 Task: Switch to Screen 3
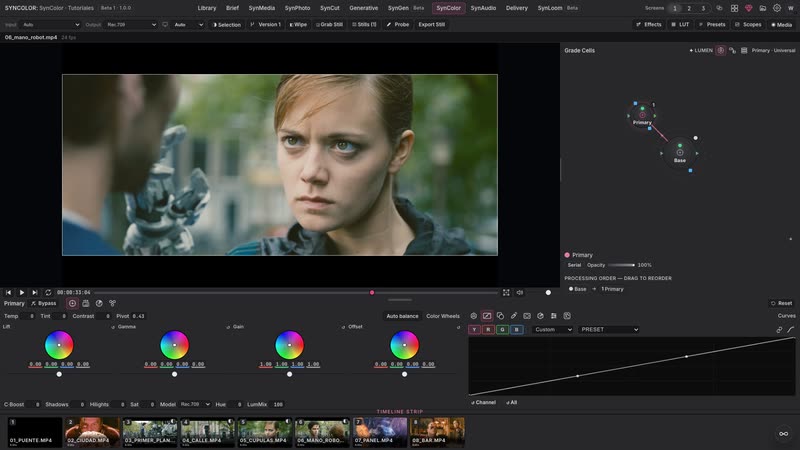coord(703,8)
